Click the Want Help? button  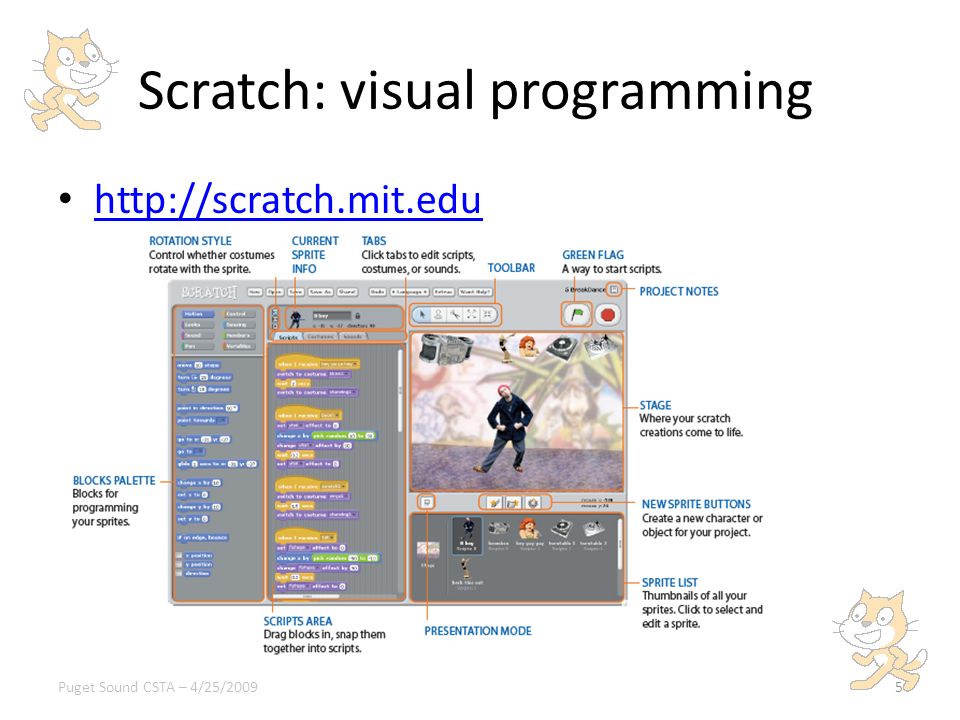tap(476, 292)
